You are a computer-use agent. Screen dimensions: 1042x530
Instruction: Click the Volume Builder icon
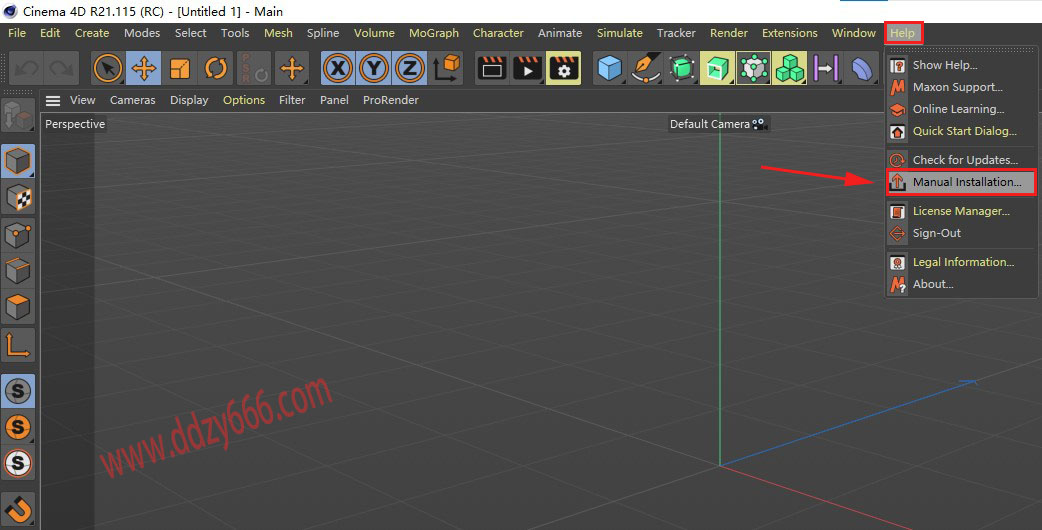(753, 68)
